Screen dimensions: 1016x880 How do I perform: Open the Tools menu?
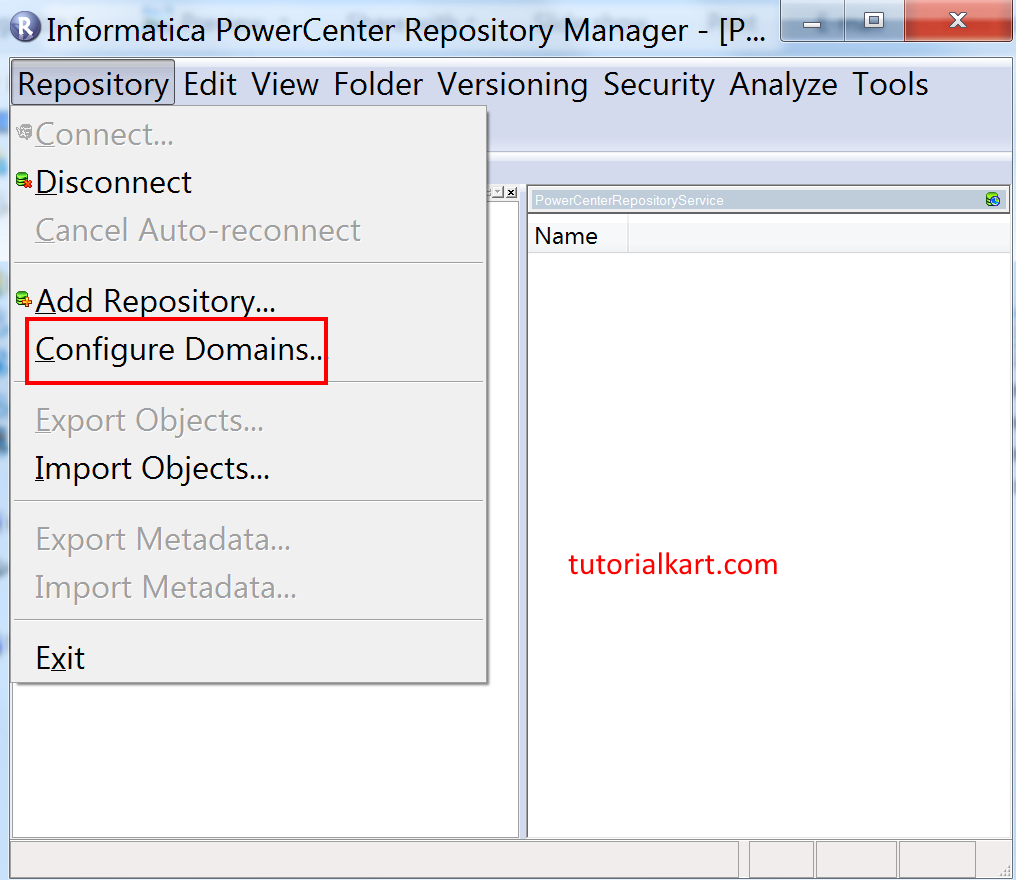pyautogui.click(x=890, y=84)
